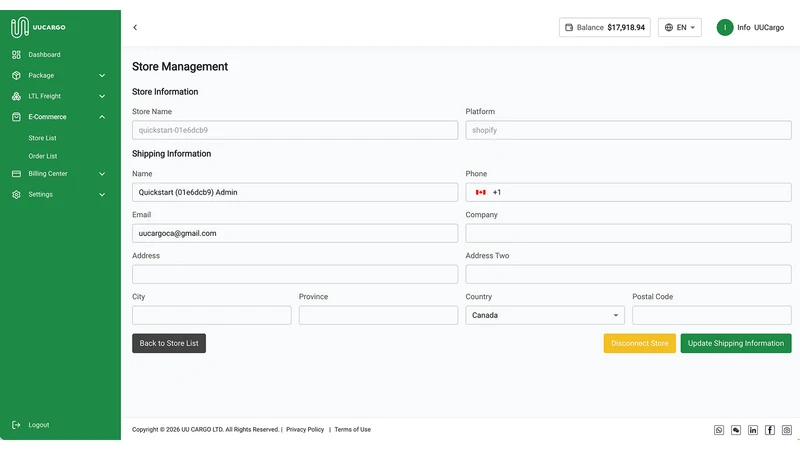The width and height of the screenshot is (800, 450).
Task: Click the Shipping Information section title
Action: click(x=171, y=154)
